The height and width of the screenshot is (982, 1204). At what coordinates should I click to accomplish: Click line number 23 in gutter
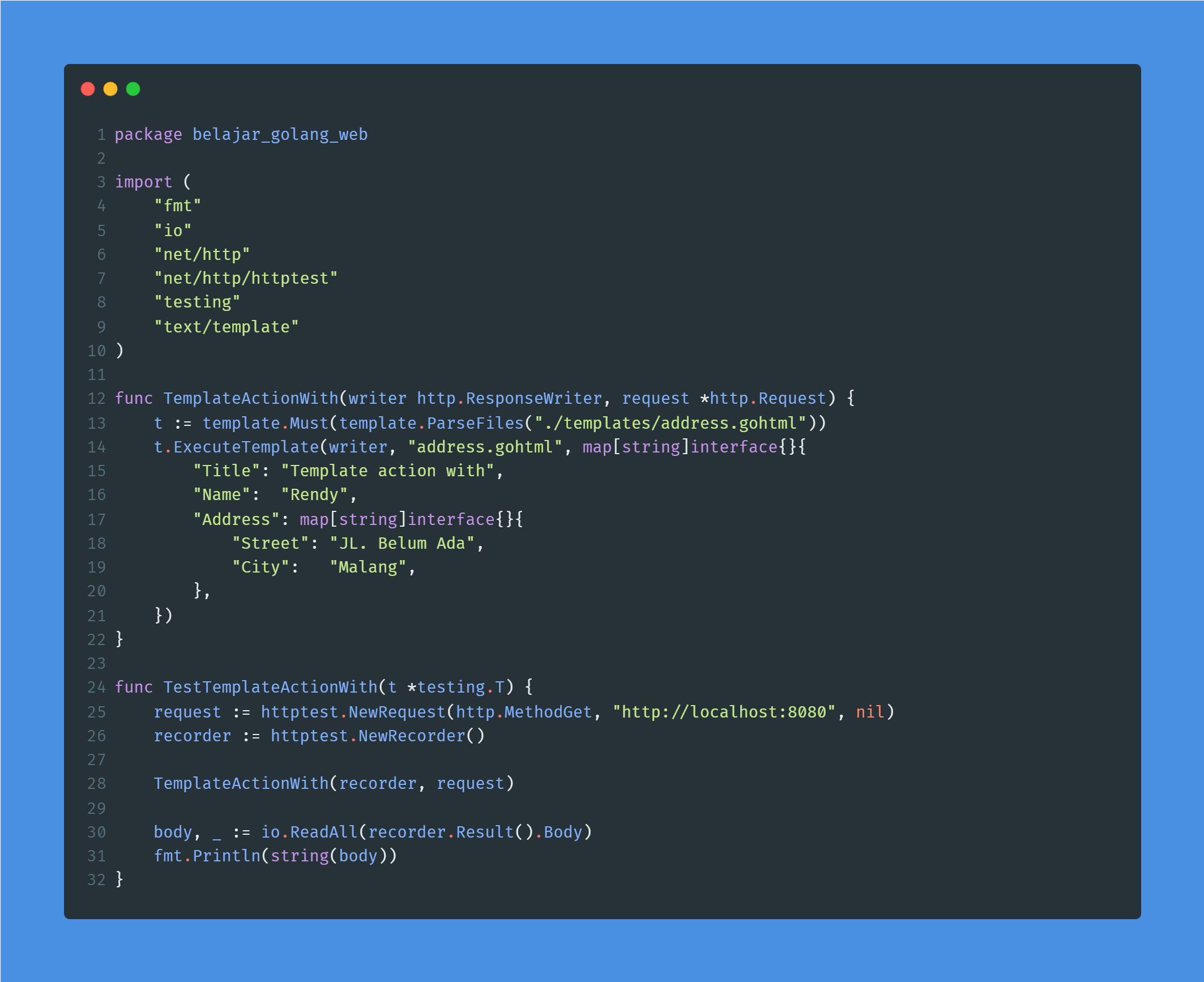tap(97, 663)
